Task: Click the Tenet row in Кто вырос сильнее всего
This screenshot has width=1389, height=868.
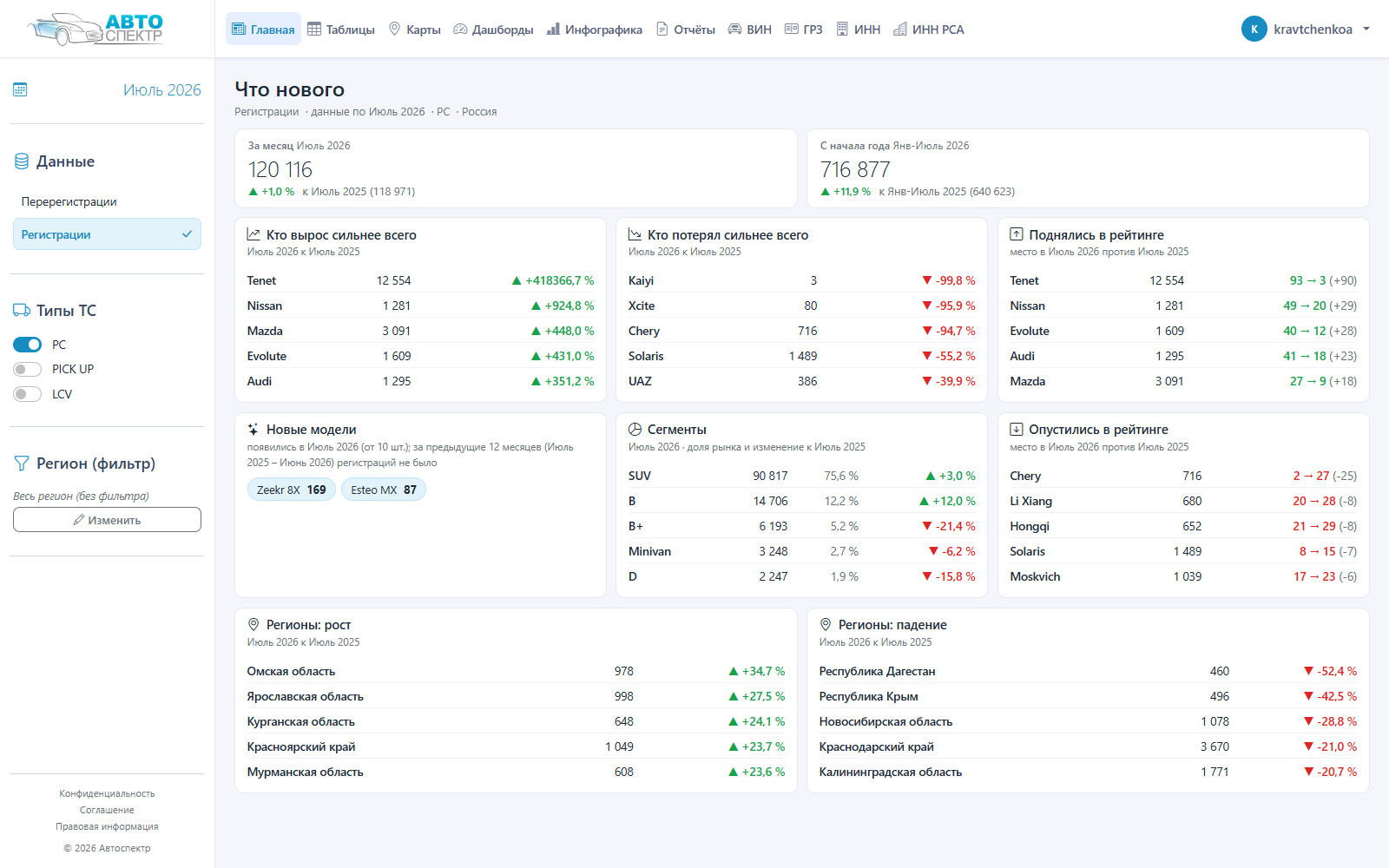Action: (420, 280)
